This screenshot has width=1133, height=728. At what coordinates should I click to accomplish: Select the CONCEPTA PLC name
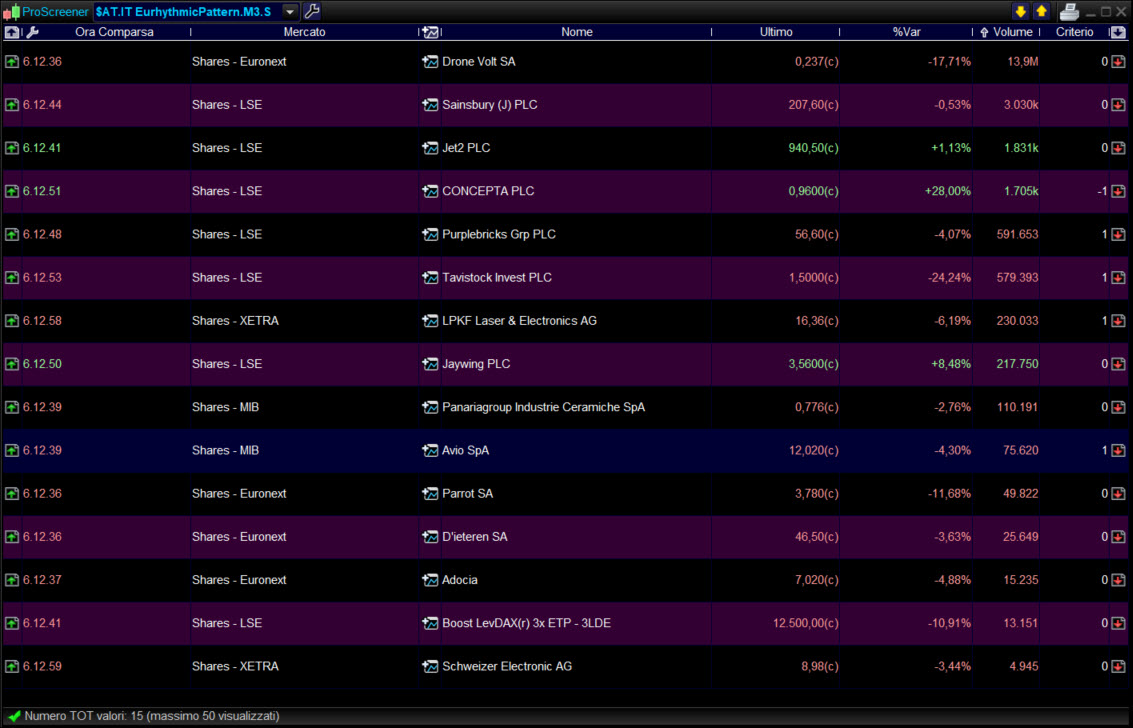tap(488, 191)
